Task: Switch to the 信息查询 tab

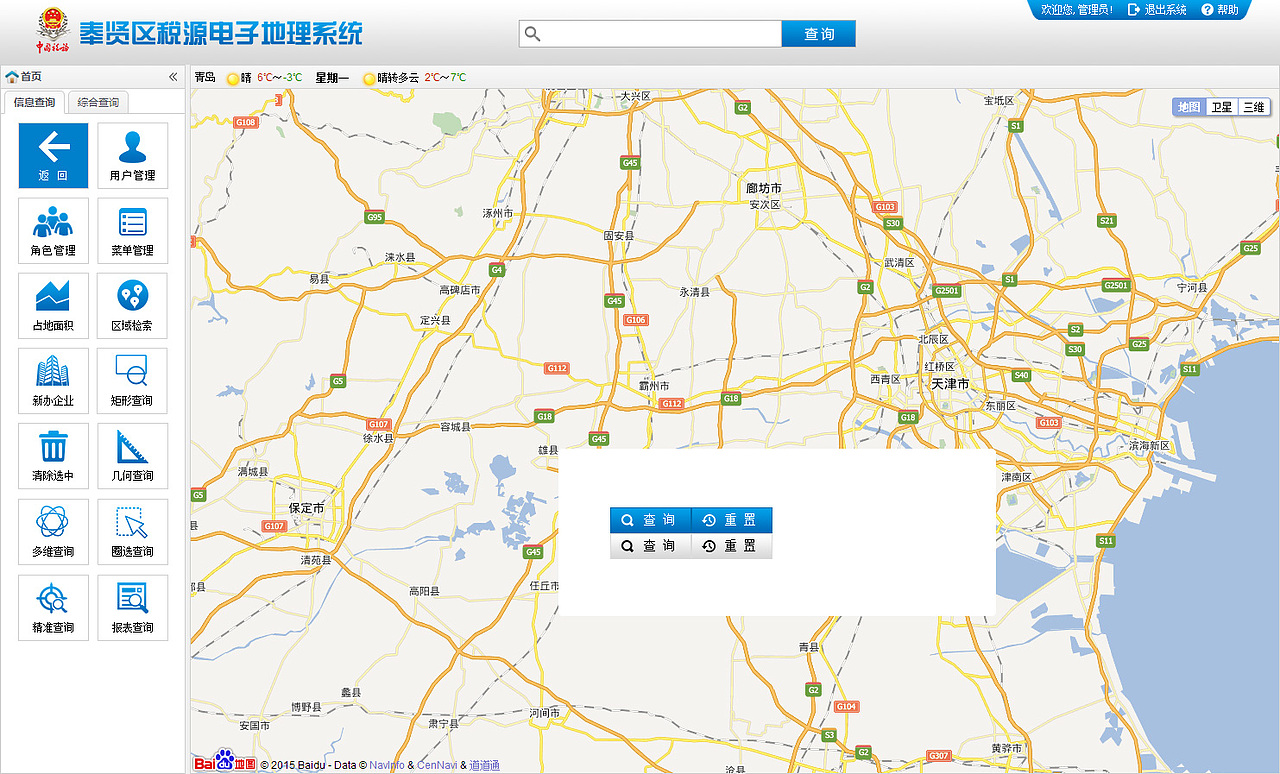Action: point(35,102)
